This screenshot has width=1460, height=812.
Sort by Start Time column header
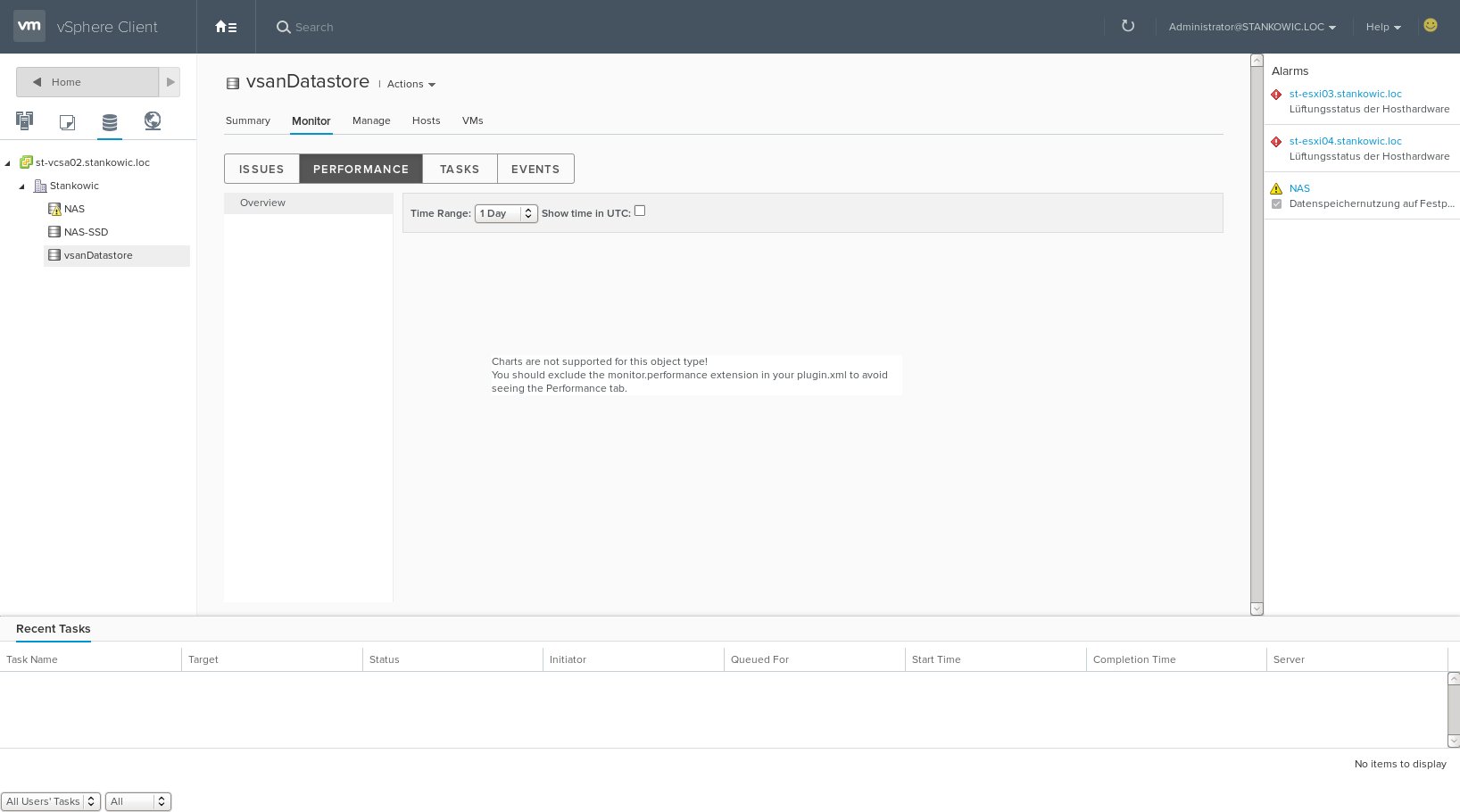[x=995, y=659]
